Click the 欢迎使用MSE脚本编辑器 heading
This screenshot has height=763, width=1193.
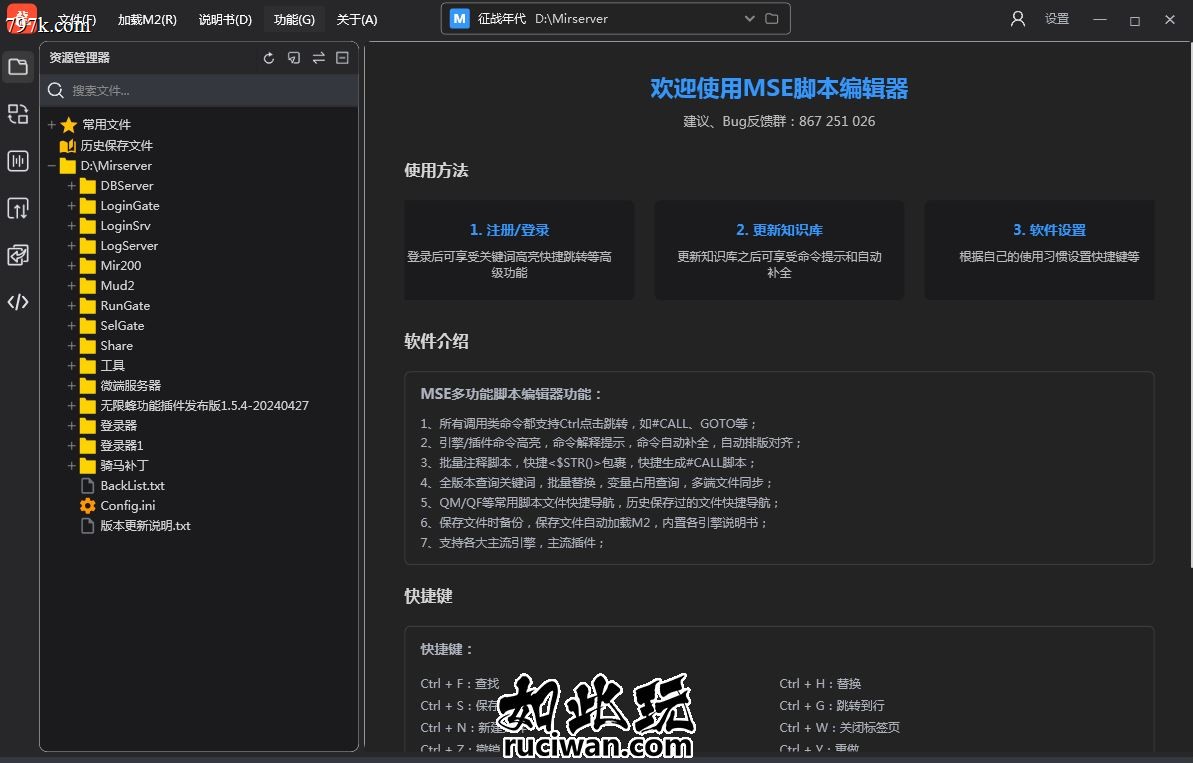tap(779, 88)
